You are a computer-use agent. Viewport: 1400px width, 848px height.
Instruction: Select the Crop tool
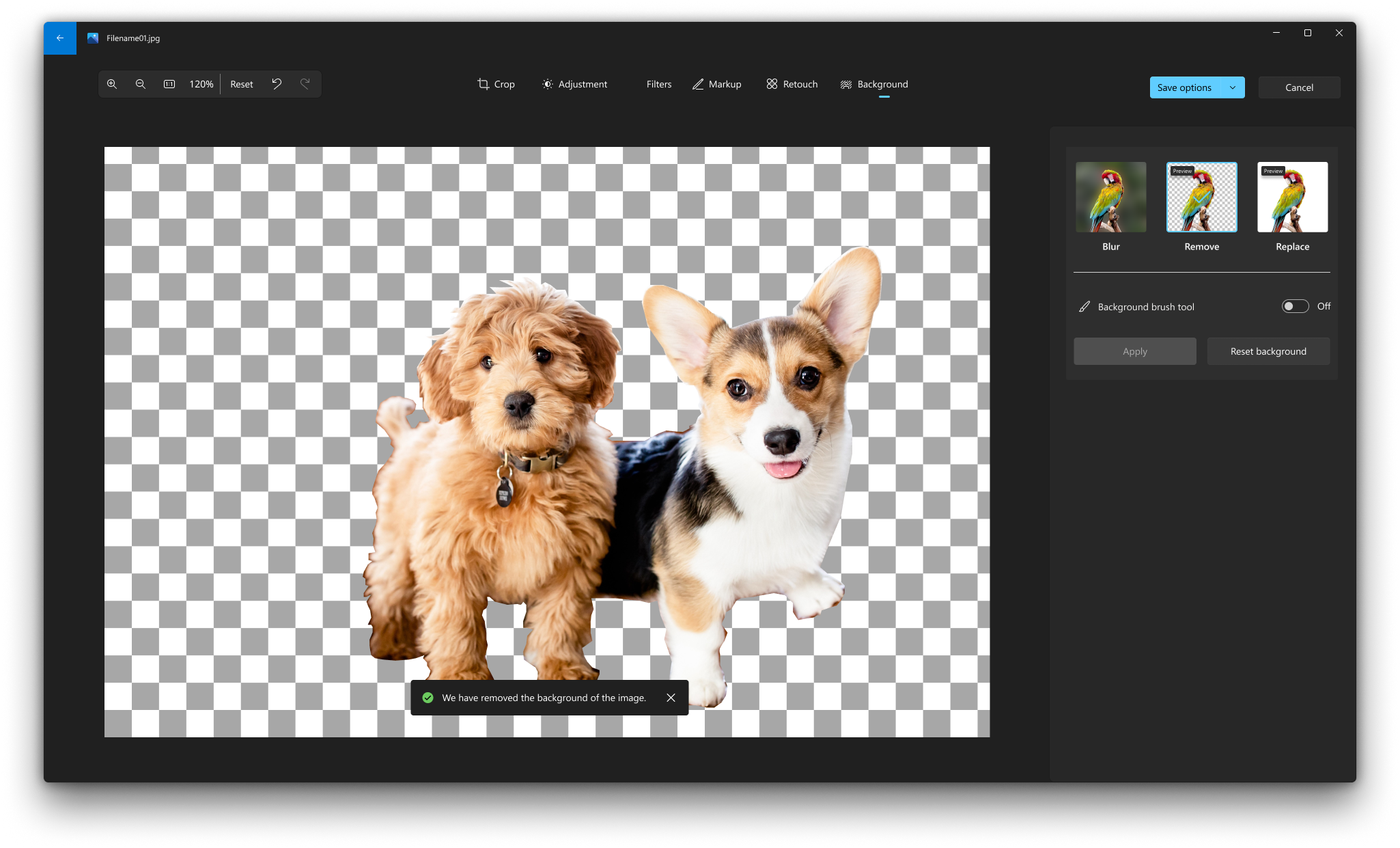[495, 84]
